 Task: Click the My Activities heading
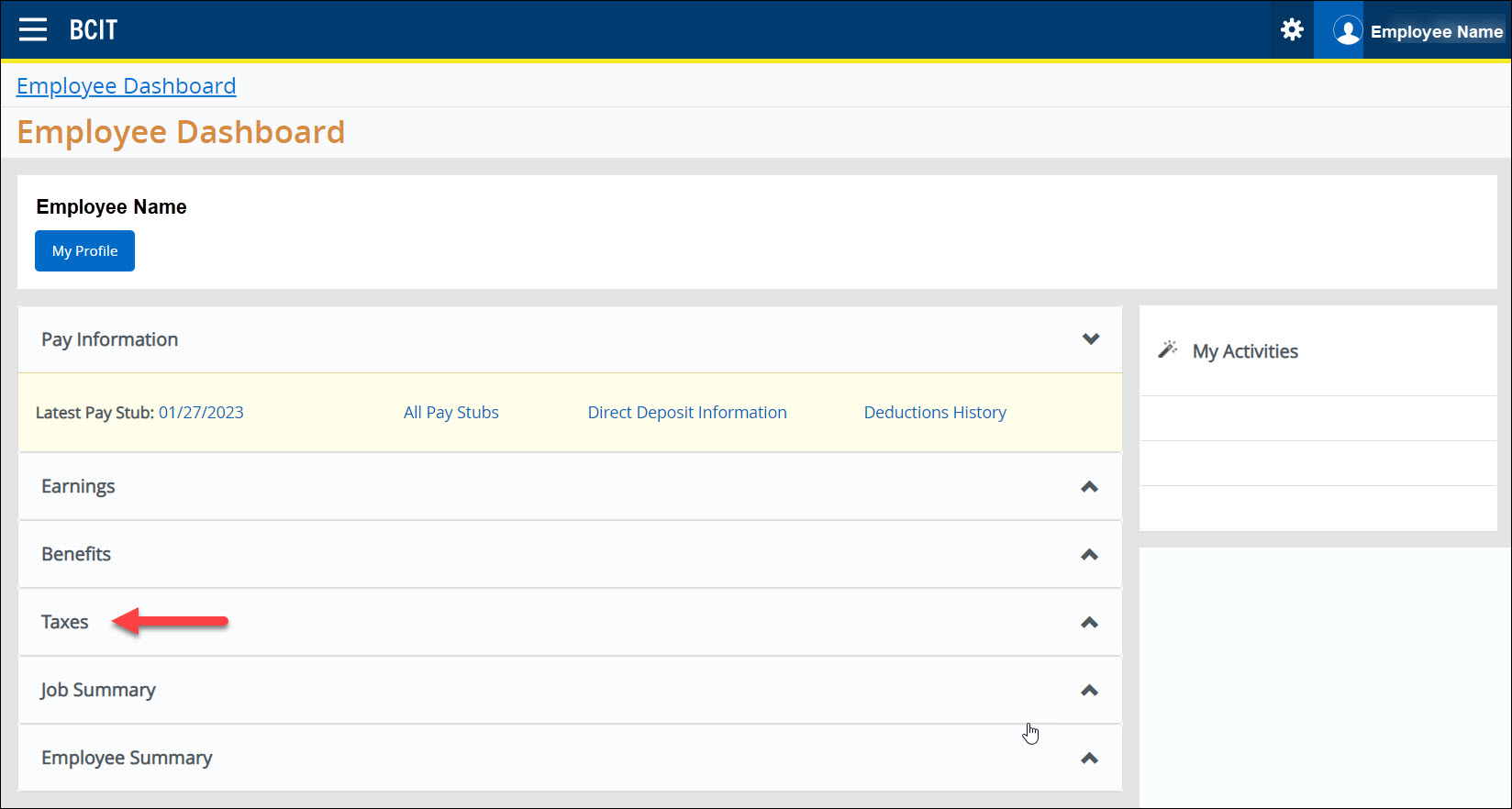[x=1245, y=351]
